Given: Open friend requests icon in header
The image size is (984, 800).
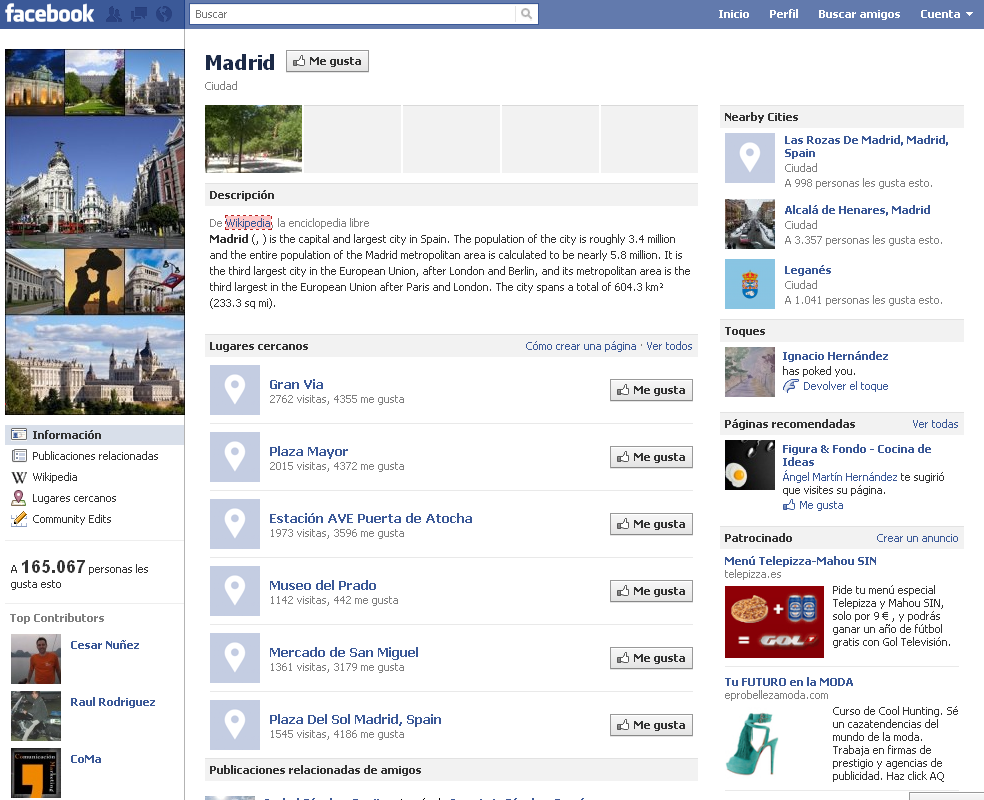Looking at the screenshot, I should [x=114, y=14].
